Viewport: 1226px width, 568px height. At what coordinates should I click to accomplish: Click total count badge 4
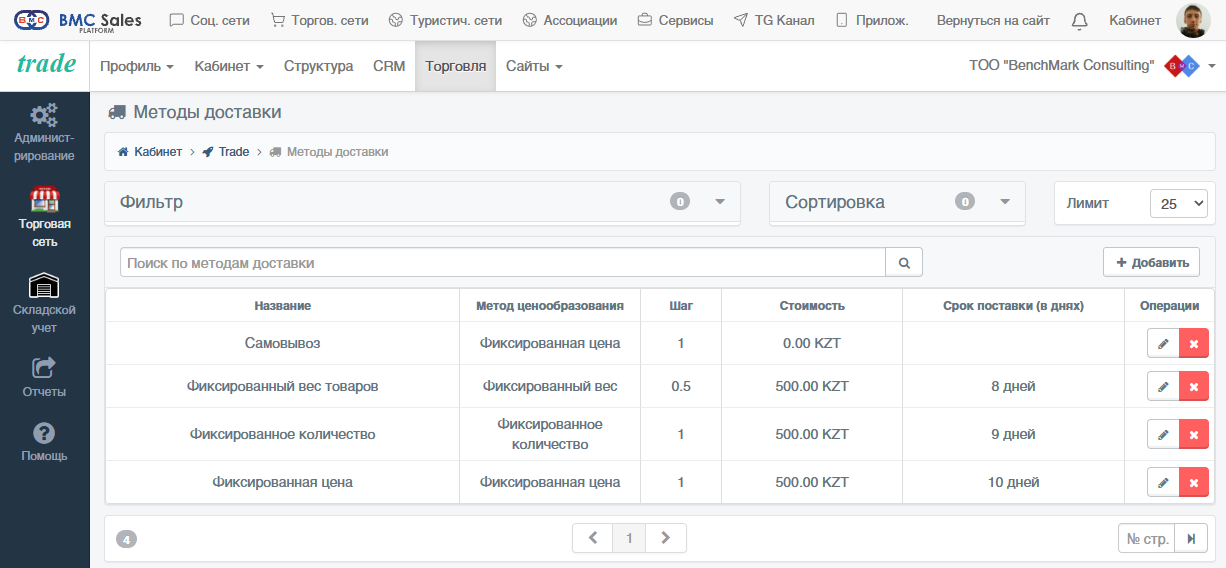coord(126,540)
